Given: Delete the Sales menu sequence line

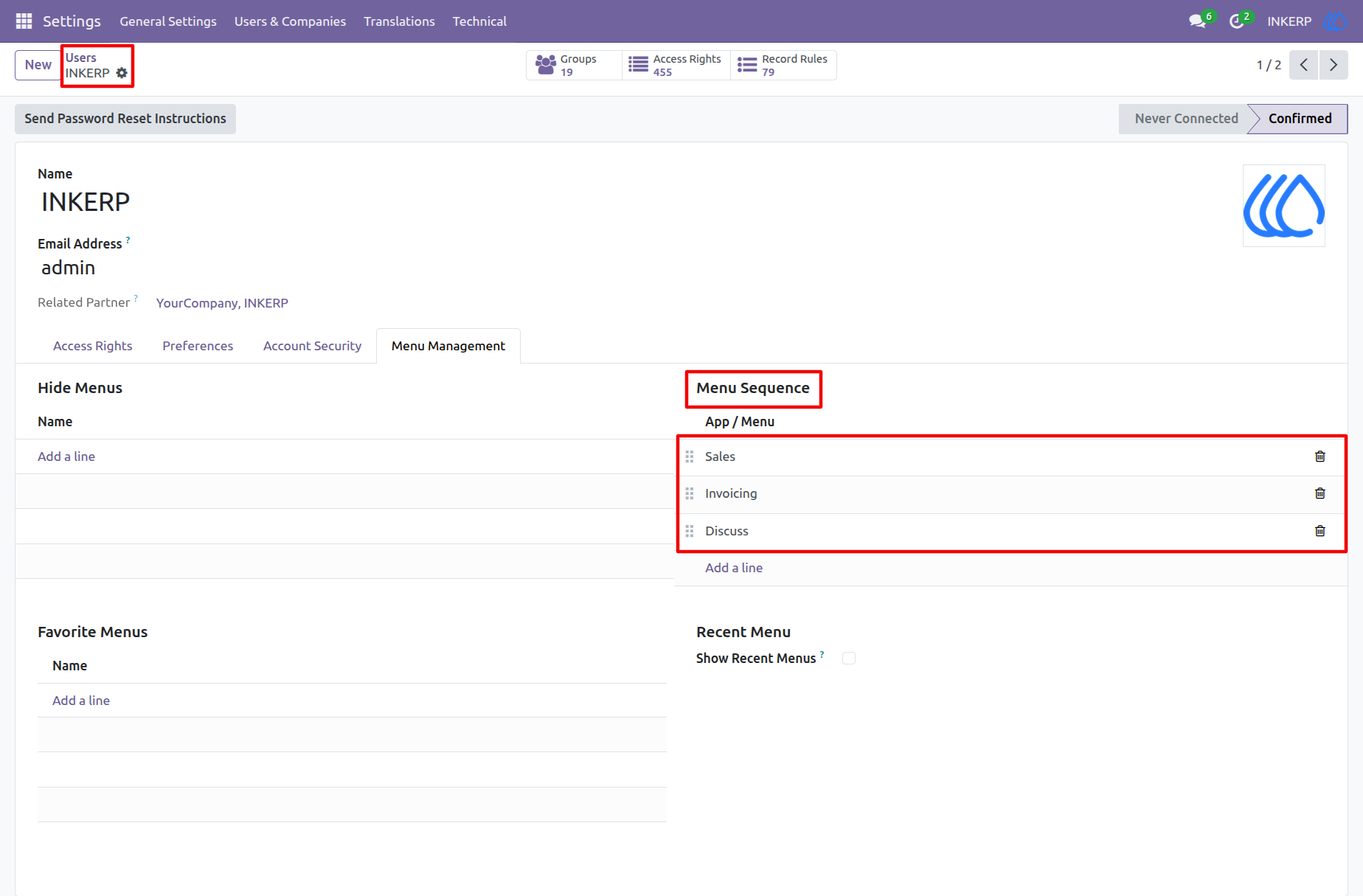Looking at the screenshot, I should [1320, 456].
